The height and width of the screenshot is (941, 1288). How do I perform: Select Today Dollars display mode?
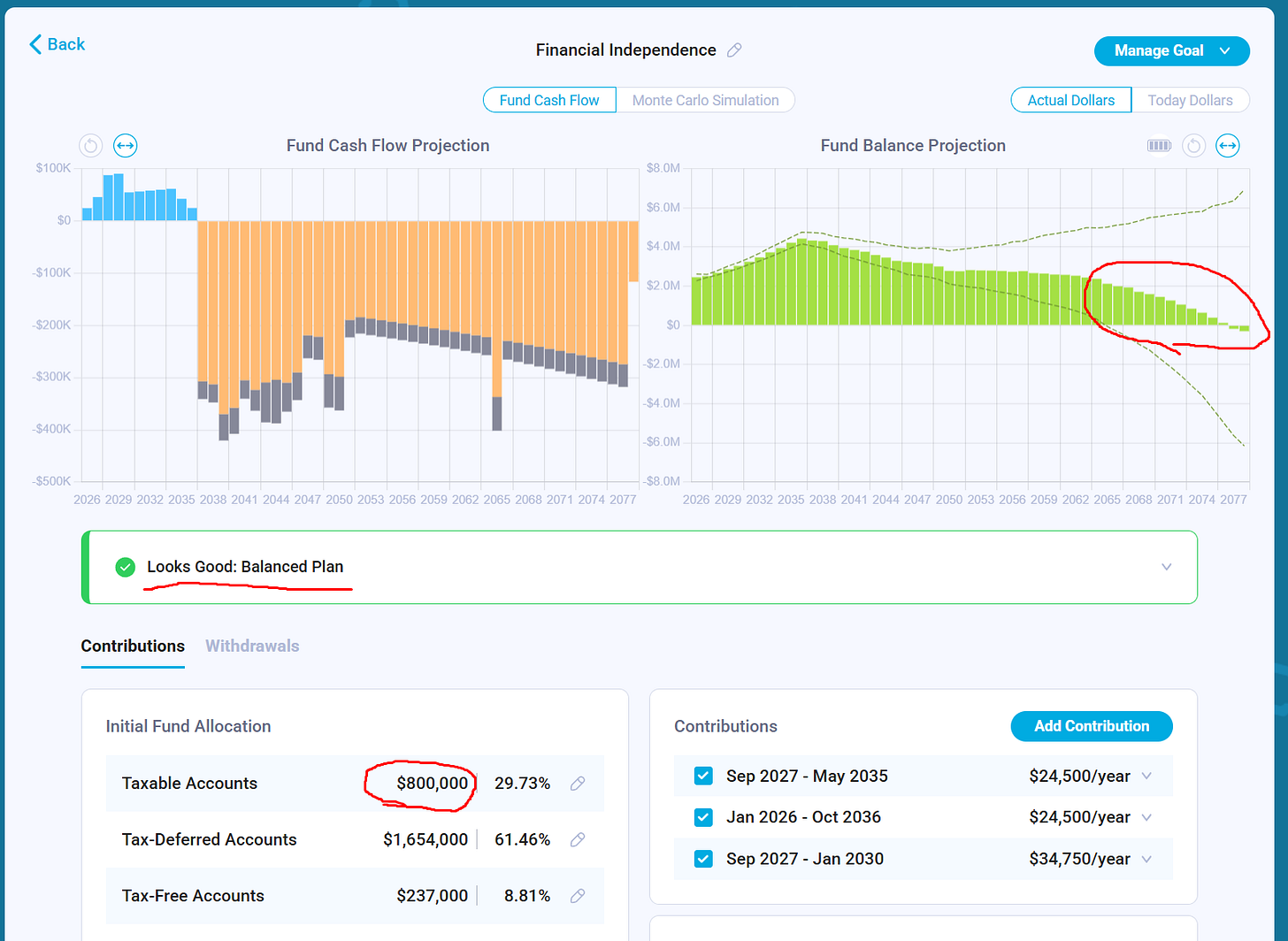(x=1190, y=100)
